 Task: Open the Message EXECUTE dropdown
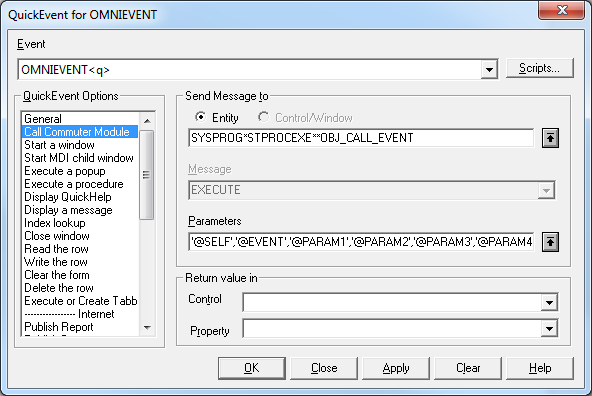tap(546, 190)
